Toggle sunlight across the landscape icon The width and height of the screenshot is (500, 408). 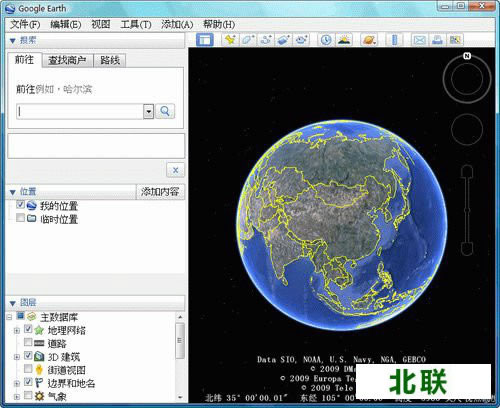pos(344,40)
